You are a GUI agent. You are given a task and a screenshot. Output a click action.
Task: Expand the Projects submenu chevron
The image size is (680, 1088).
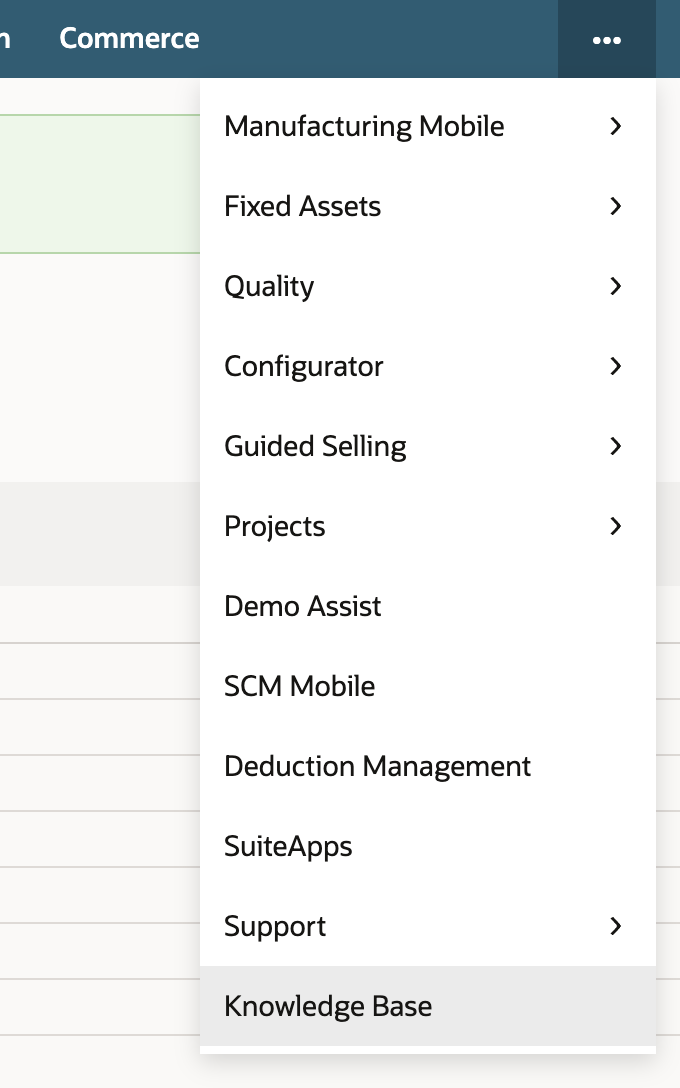coord(615,526)
